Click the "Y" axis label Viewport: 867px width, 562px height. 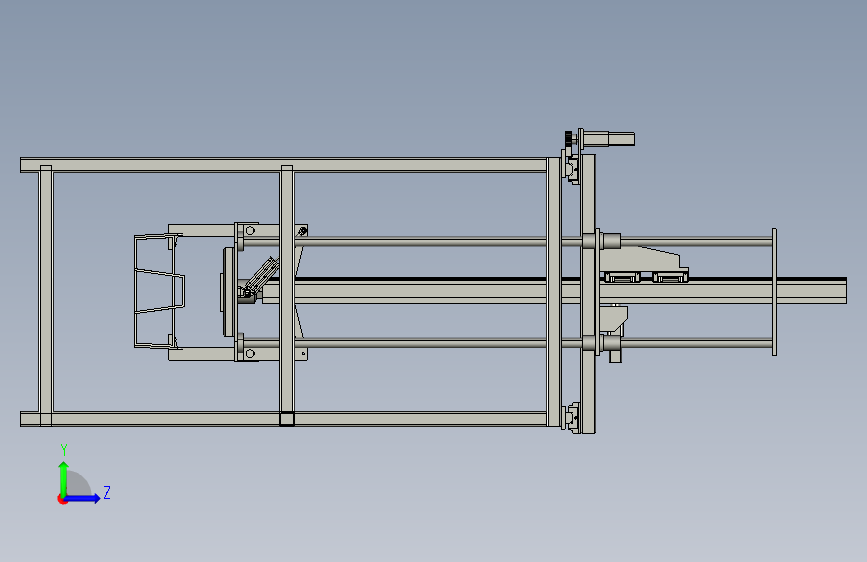point(64,449)
